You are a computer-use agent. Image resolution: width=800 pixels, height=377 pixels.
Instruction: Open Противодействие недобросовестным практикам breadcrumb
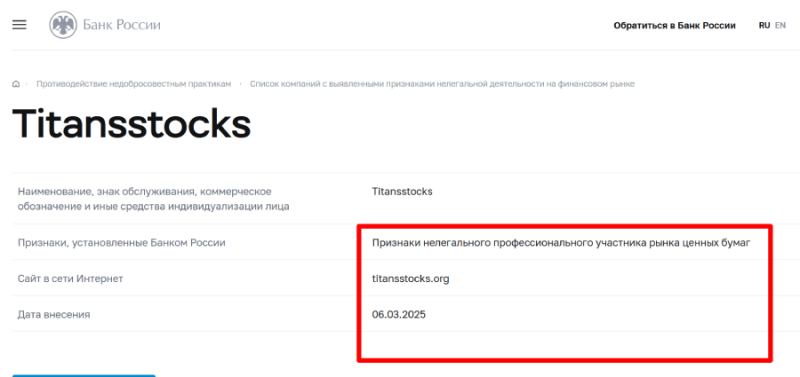click(134, 84)
